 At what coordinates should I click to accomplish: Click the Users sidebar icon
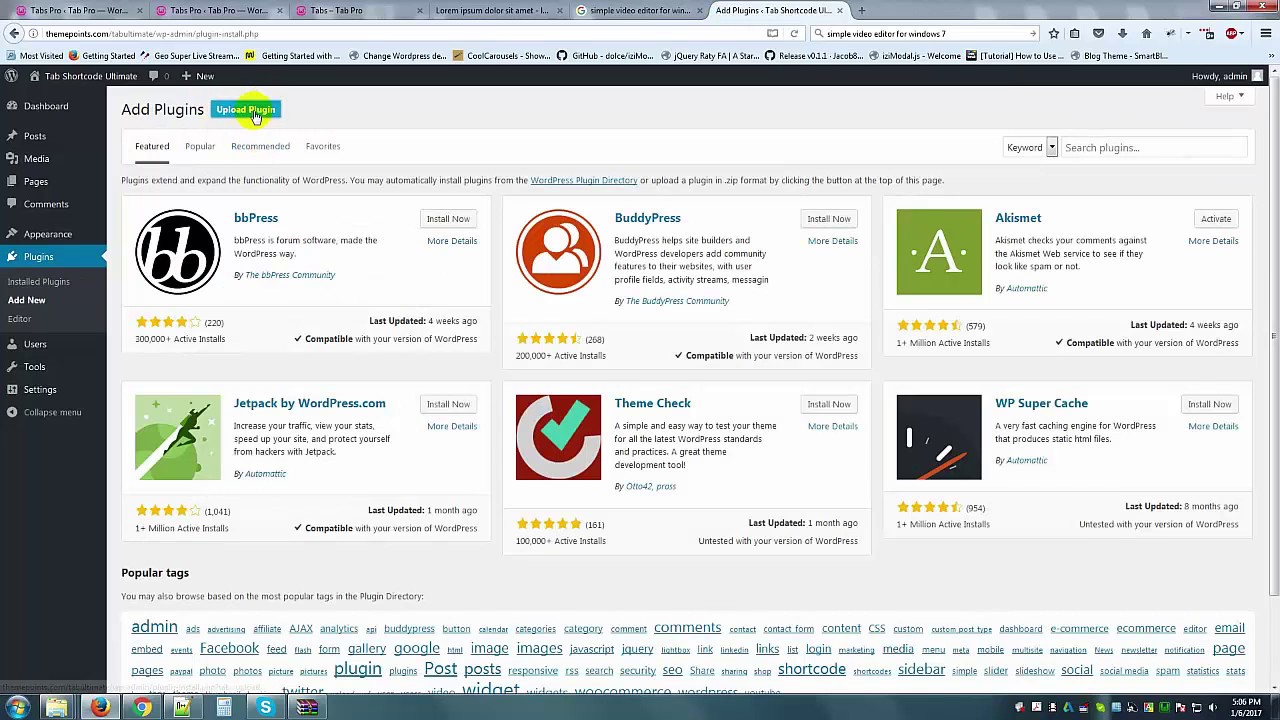tap(12, 344)
